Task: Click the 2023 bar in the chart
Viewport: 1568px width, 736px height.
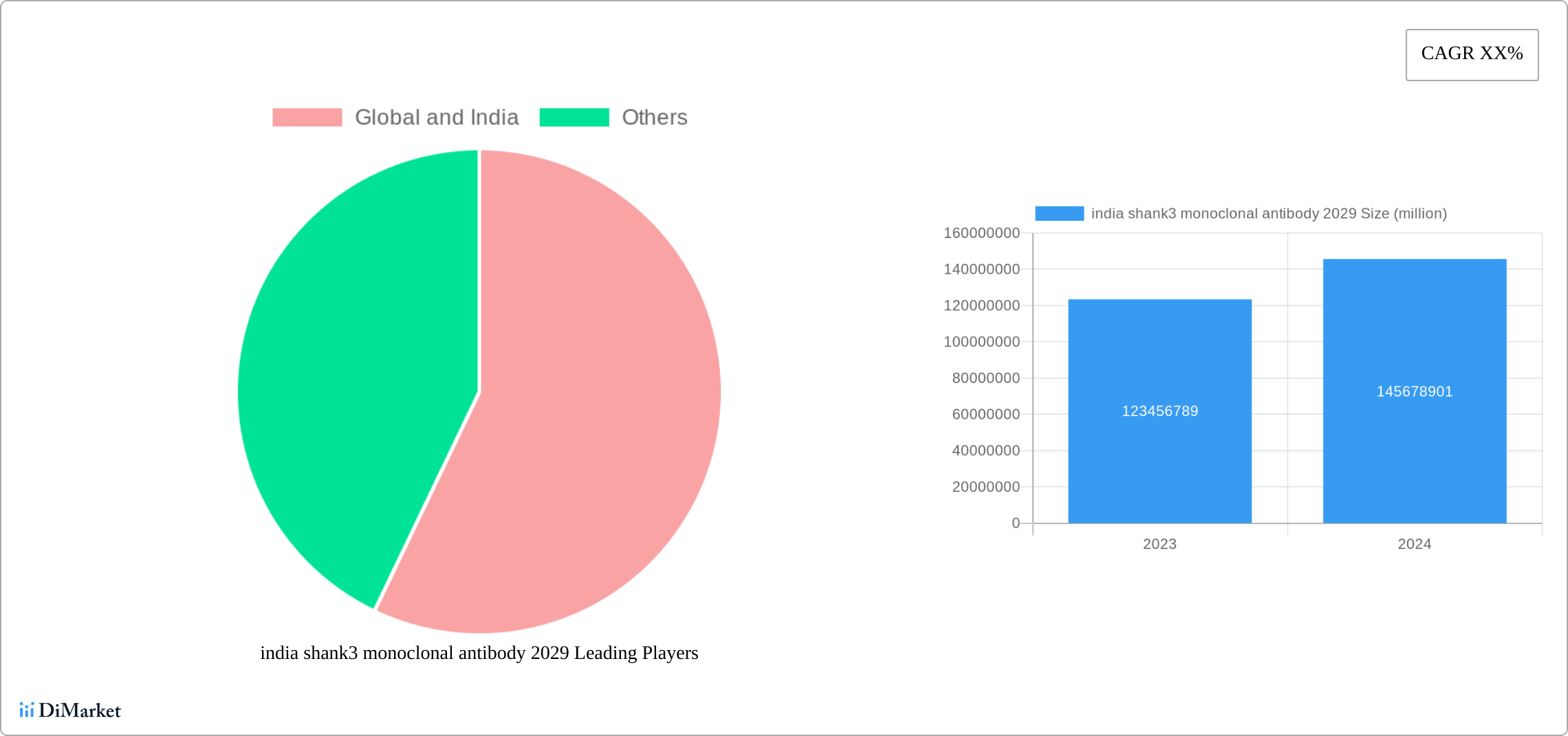Action: pyautogui.click(x=1159, y=411)
